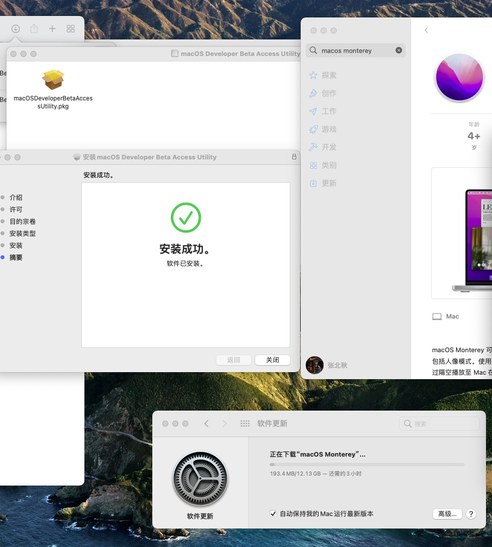Click 正在下载"macOS Monterey" text
492x547 pixels.
click(x=317, y=454)
